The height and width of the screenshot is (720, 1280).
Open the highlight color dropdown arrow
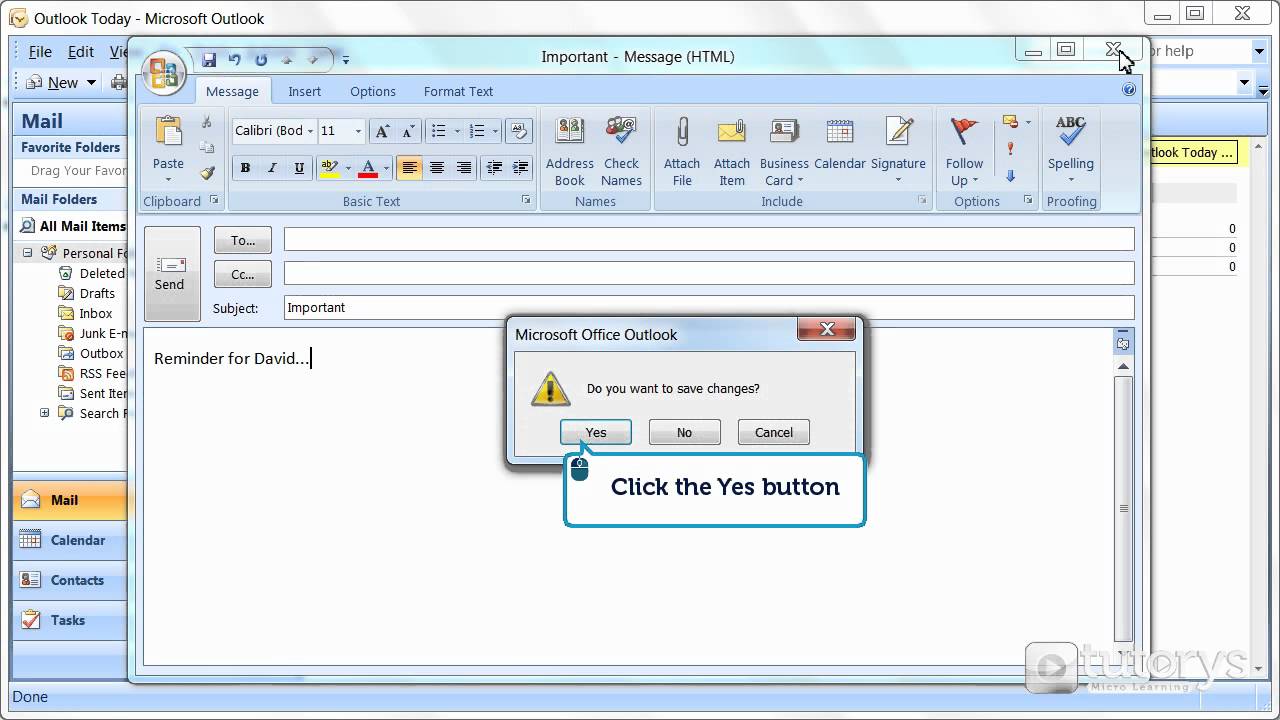[x=348, y=168]
